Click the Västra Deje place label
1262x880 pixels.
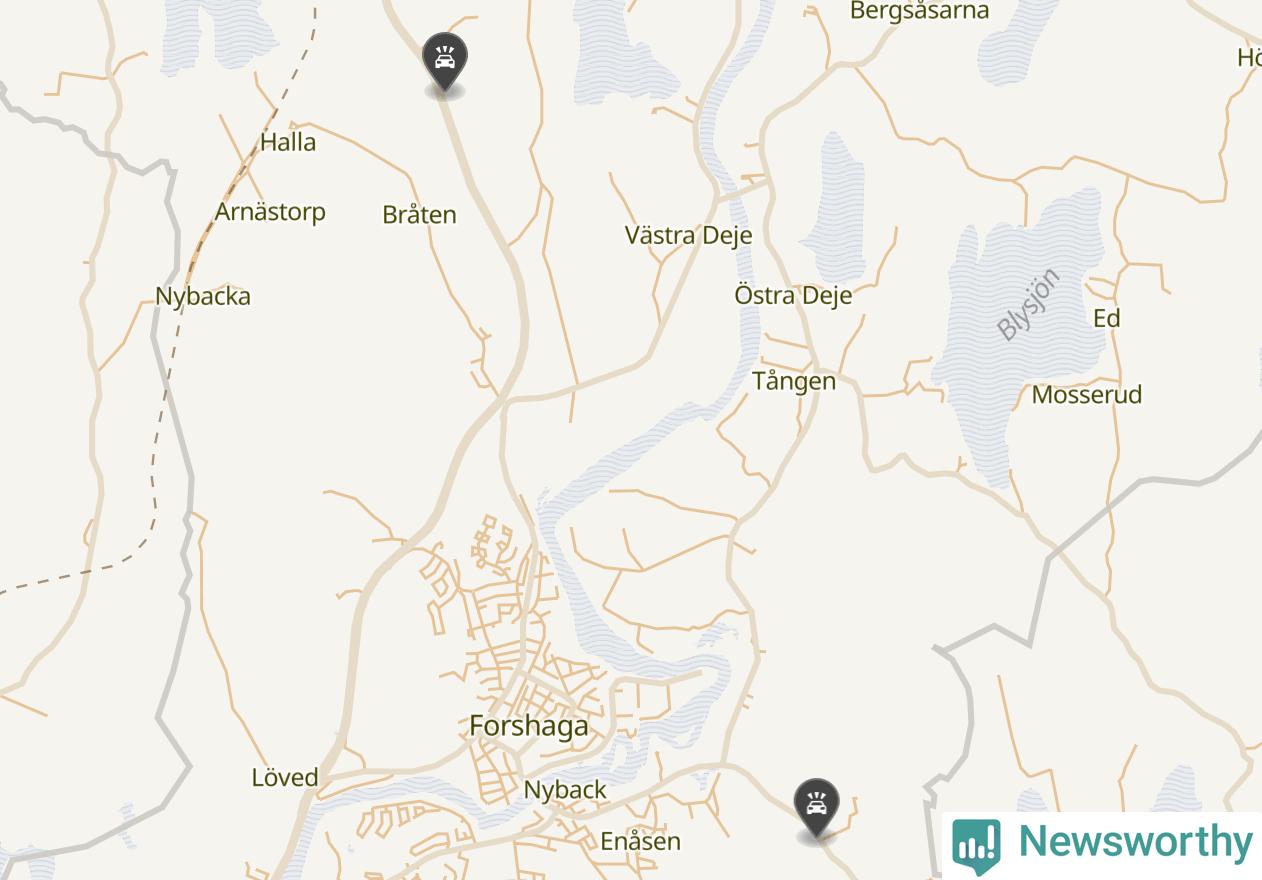coord(688,235)
